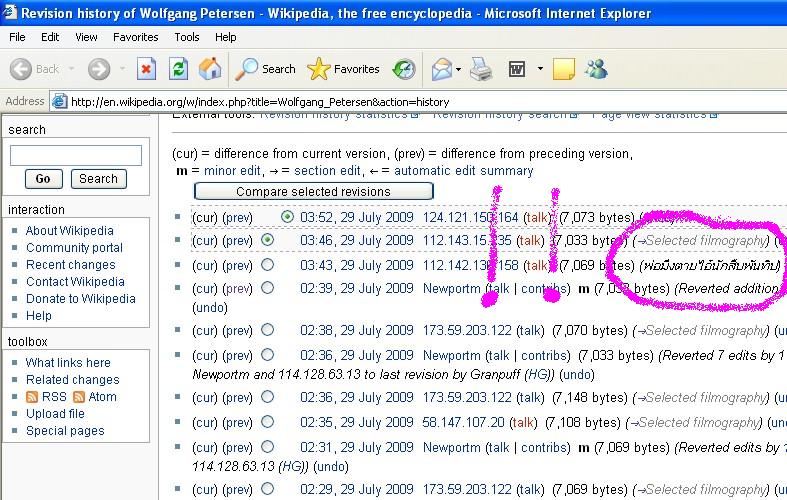Screen dimensions: 787x500
Task: Click the Mail envelope icon
Action: 442,69
